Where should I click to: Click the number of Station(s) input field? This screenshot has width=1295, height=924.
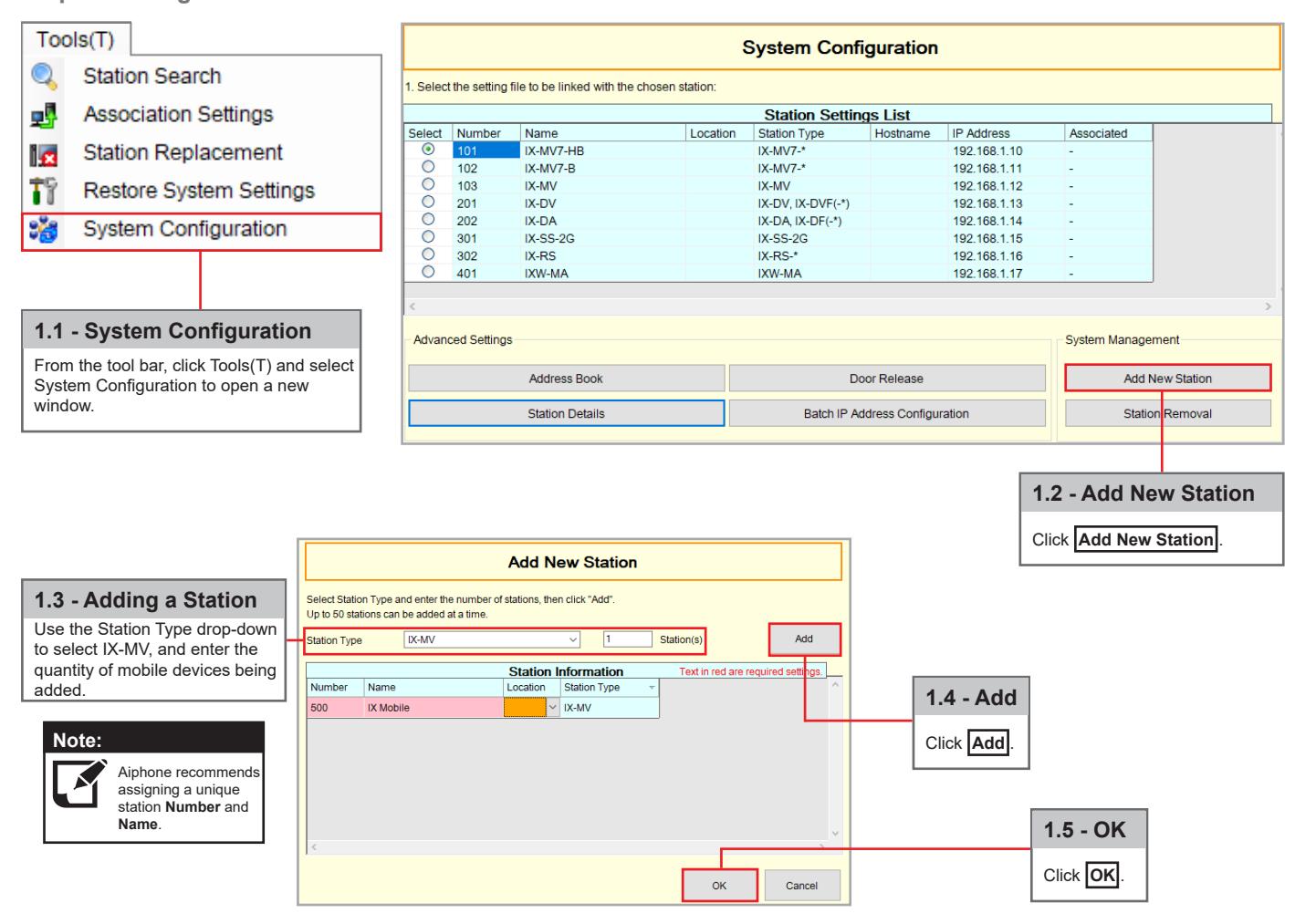pyautogui.click(x=628, y=639)
